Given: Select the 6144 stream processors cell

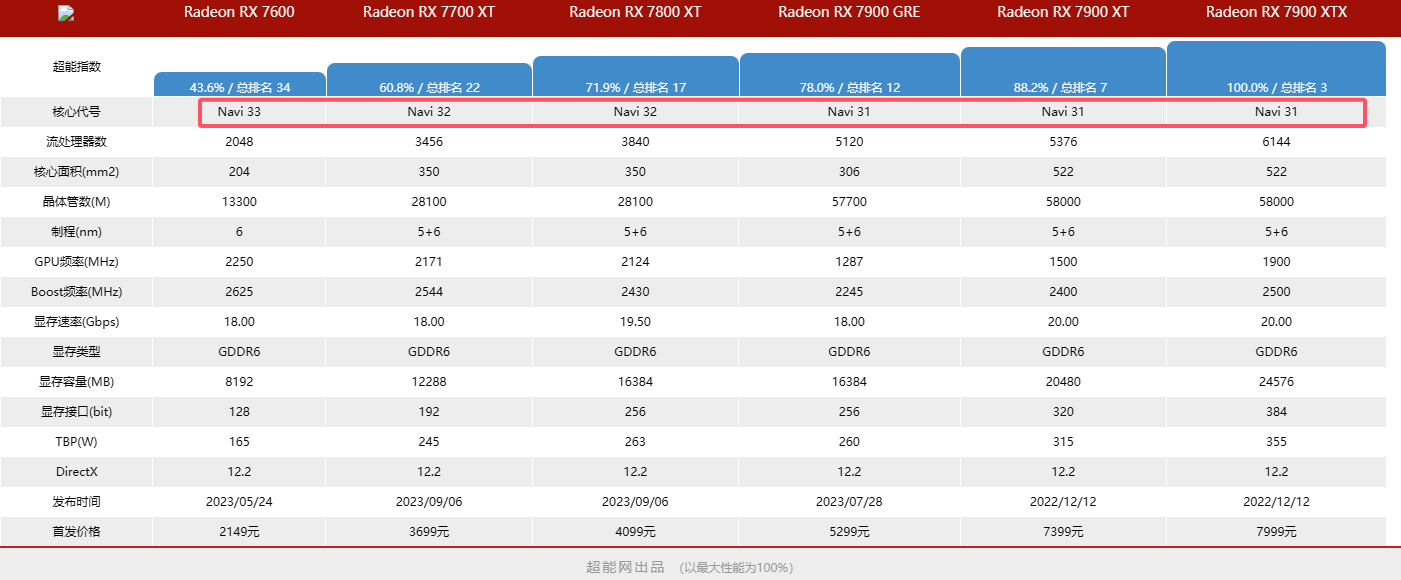Looking at the screenshot, I should tap(1276, 142).
